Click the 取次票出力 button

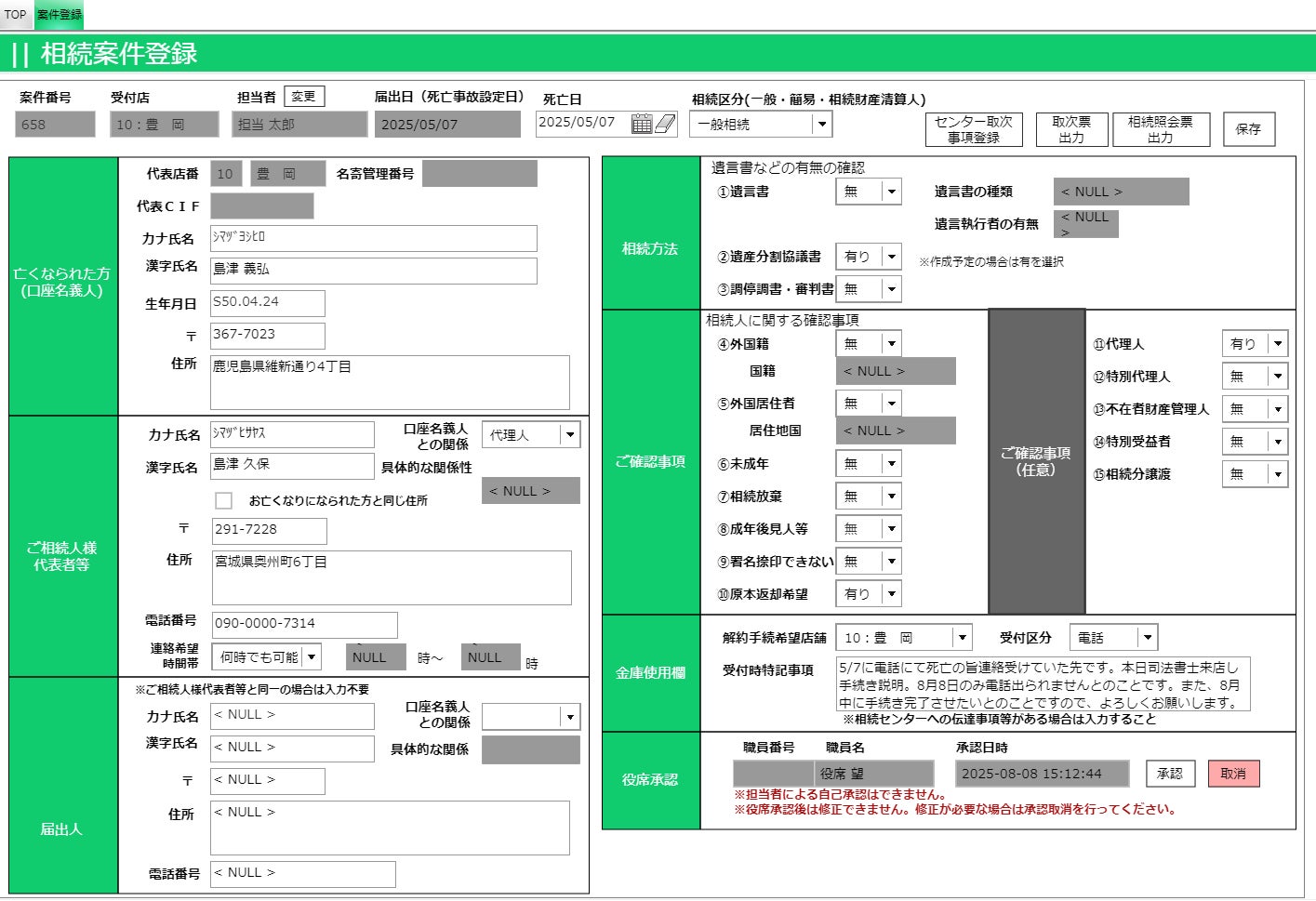[x=1071, y=129]
